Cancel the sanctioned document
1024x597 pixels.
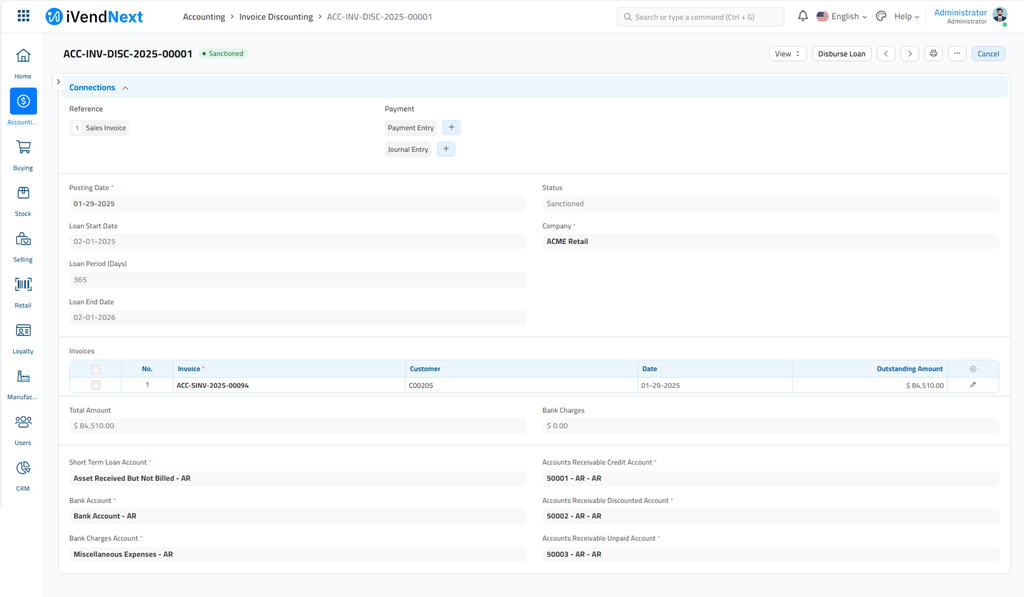click(987, 54)
